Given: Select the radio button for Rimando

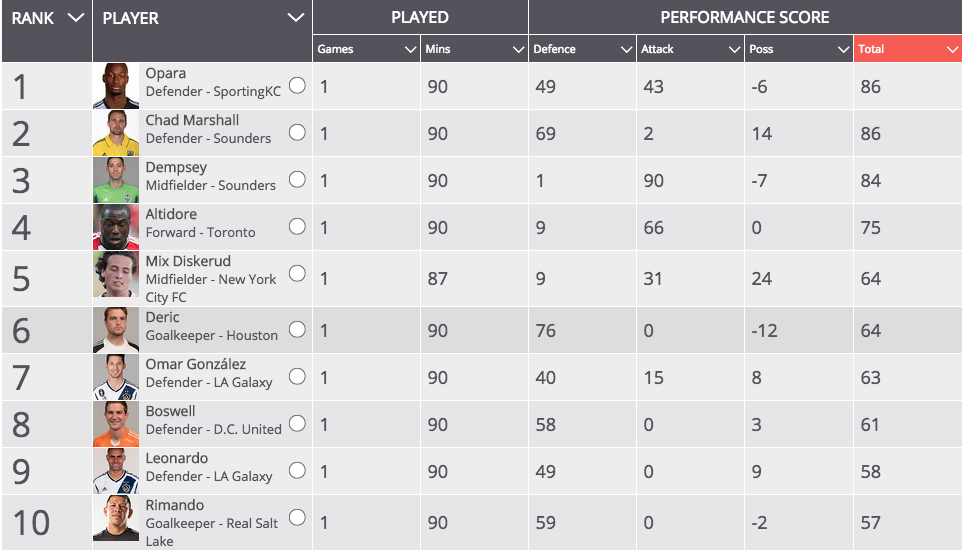Looking at the screenshot, I should [297, 517].
